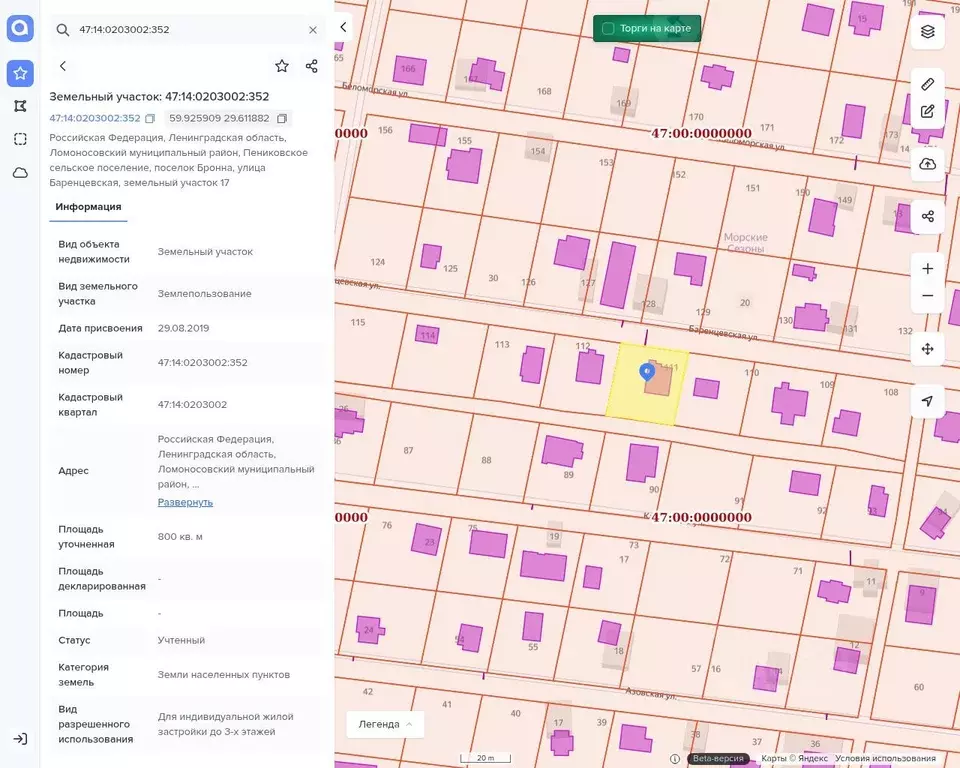Expand the address via Развернуть
This screenshot has height=768, width=960.
[x=186, y=502]
